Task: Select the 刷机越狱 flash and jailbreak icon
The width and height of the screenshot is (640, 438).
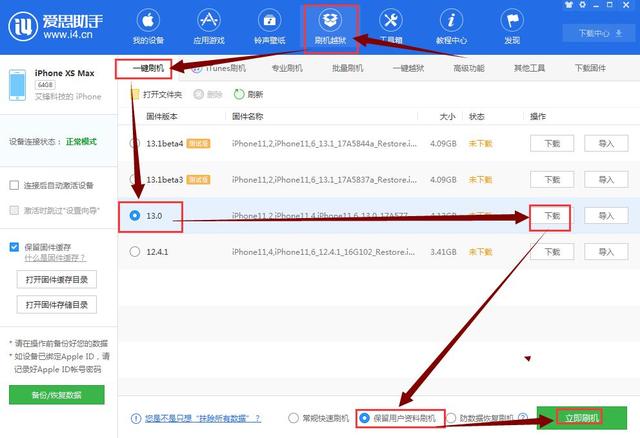Action: 330,20
